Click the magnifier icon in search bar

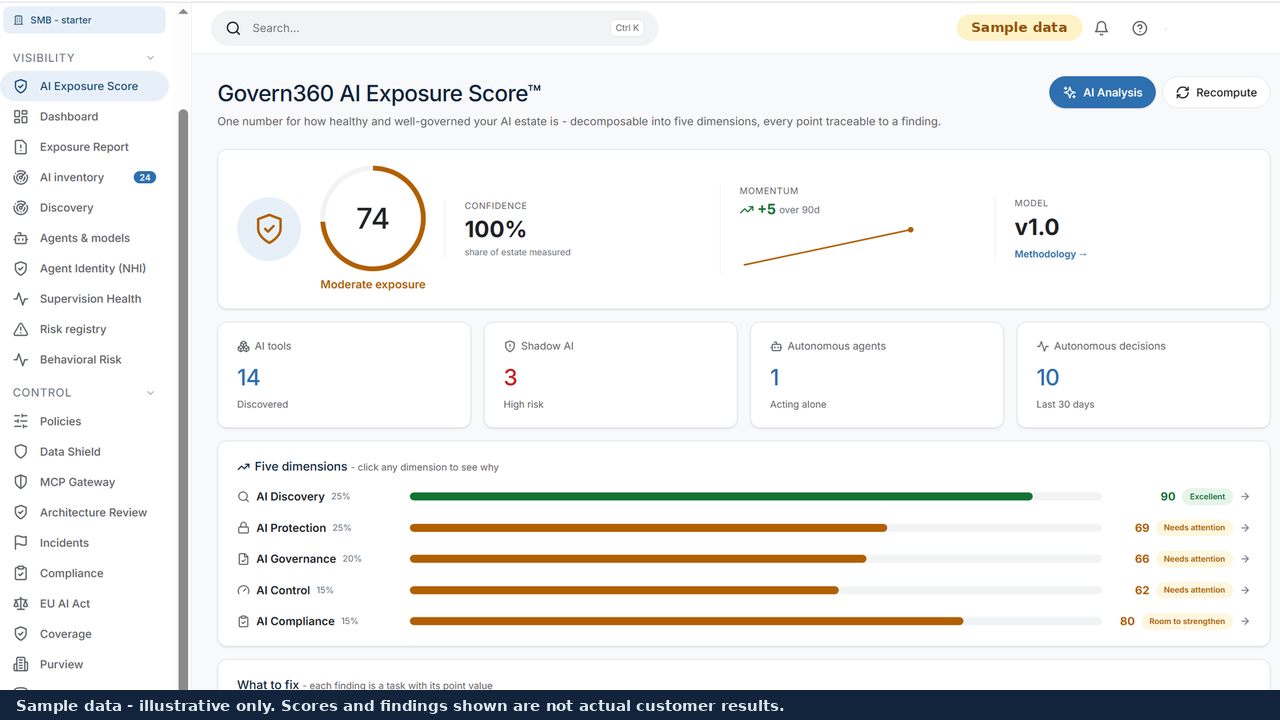click(x=233, y=28)
